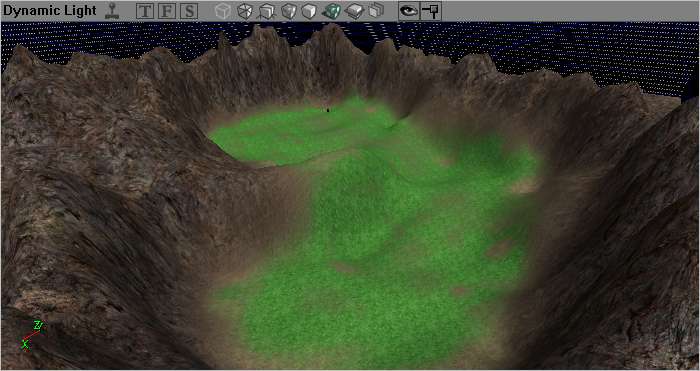Image resolution: width=700 pixels, height=371 pixels.
Task: Select the flat layered slab render icon
Action: (355, 11)
